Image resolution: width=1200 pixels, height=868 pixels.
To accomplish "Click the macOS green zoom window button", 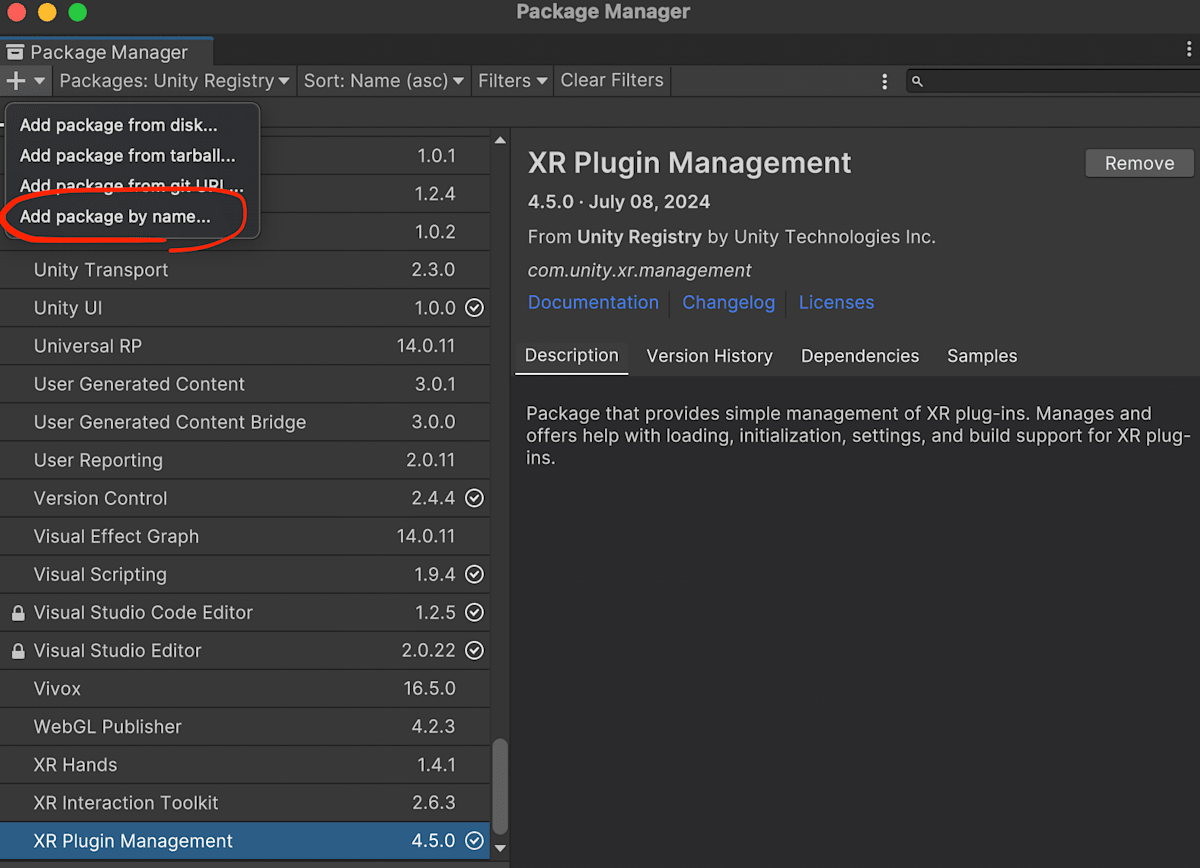I will point(77,13).
